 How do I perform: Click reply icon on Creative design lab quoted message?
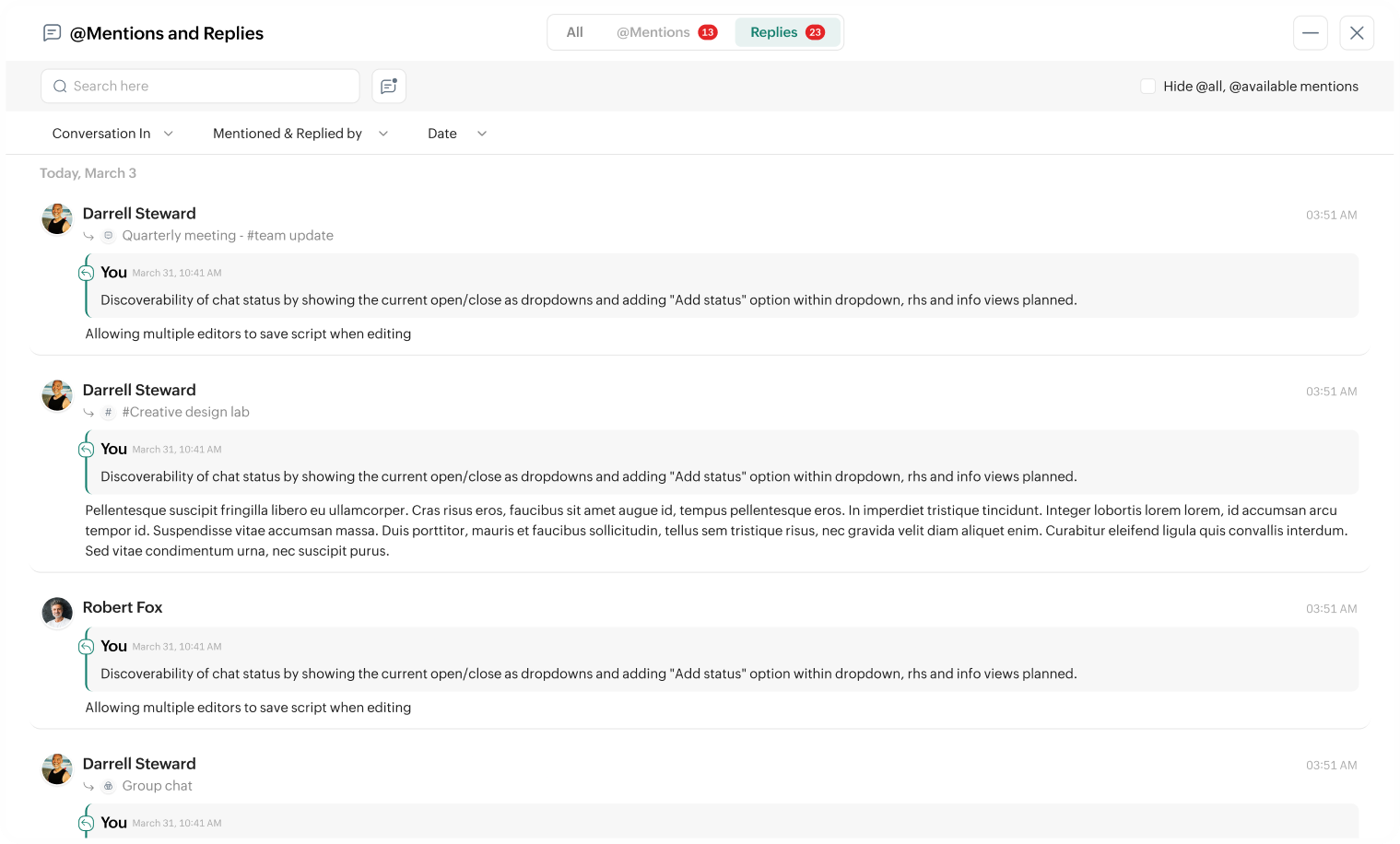[86, 450]
